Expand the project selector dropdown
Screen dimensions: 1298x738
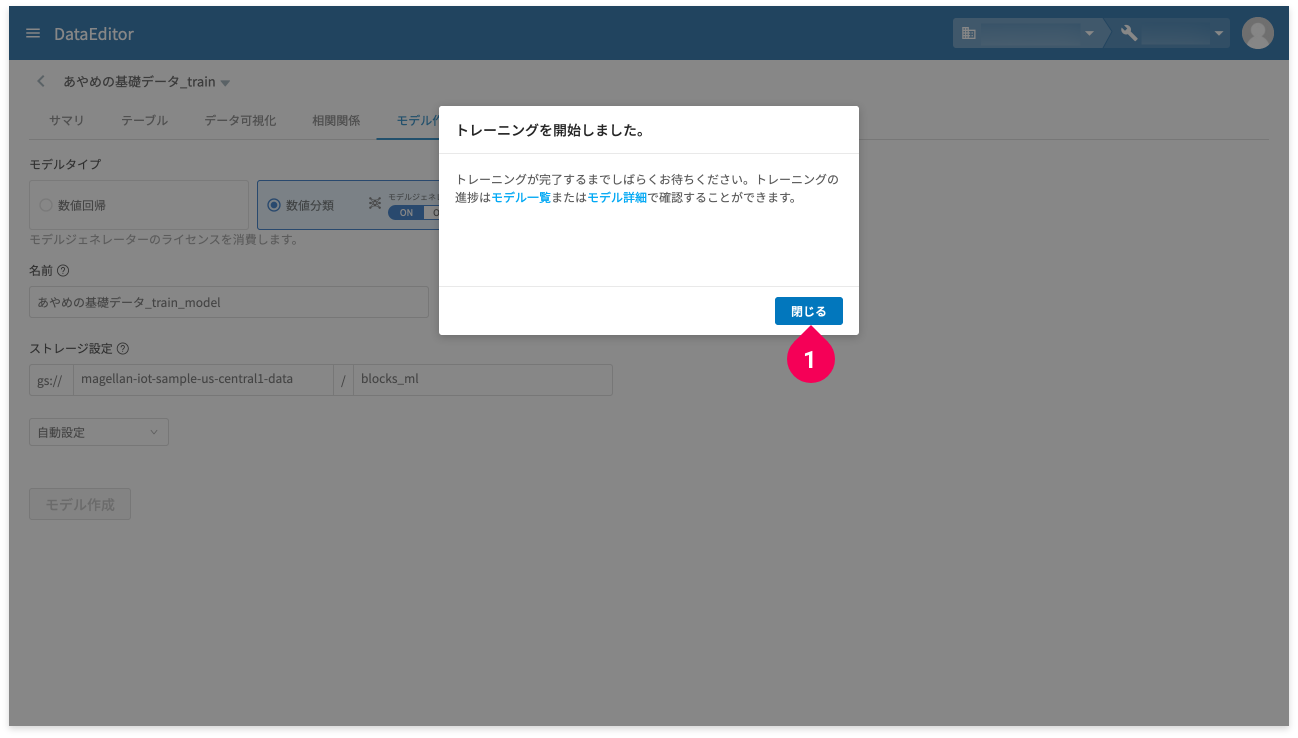[x=1219, y=34]
